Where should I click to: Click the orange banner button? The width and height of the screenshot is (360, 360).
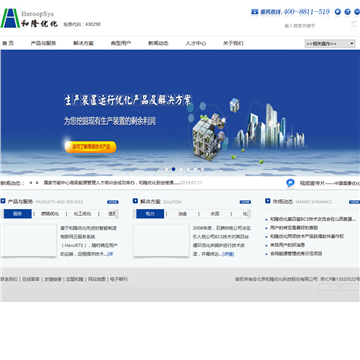click(x=90, y=147)
